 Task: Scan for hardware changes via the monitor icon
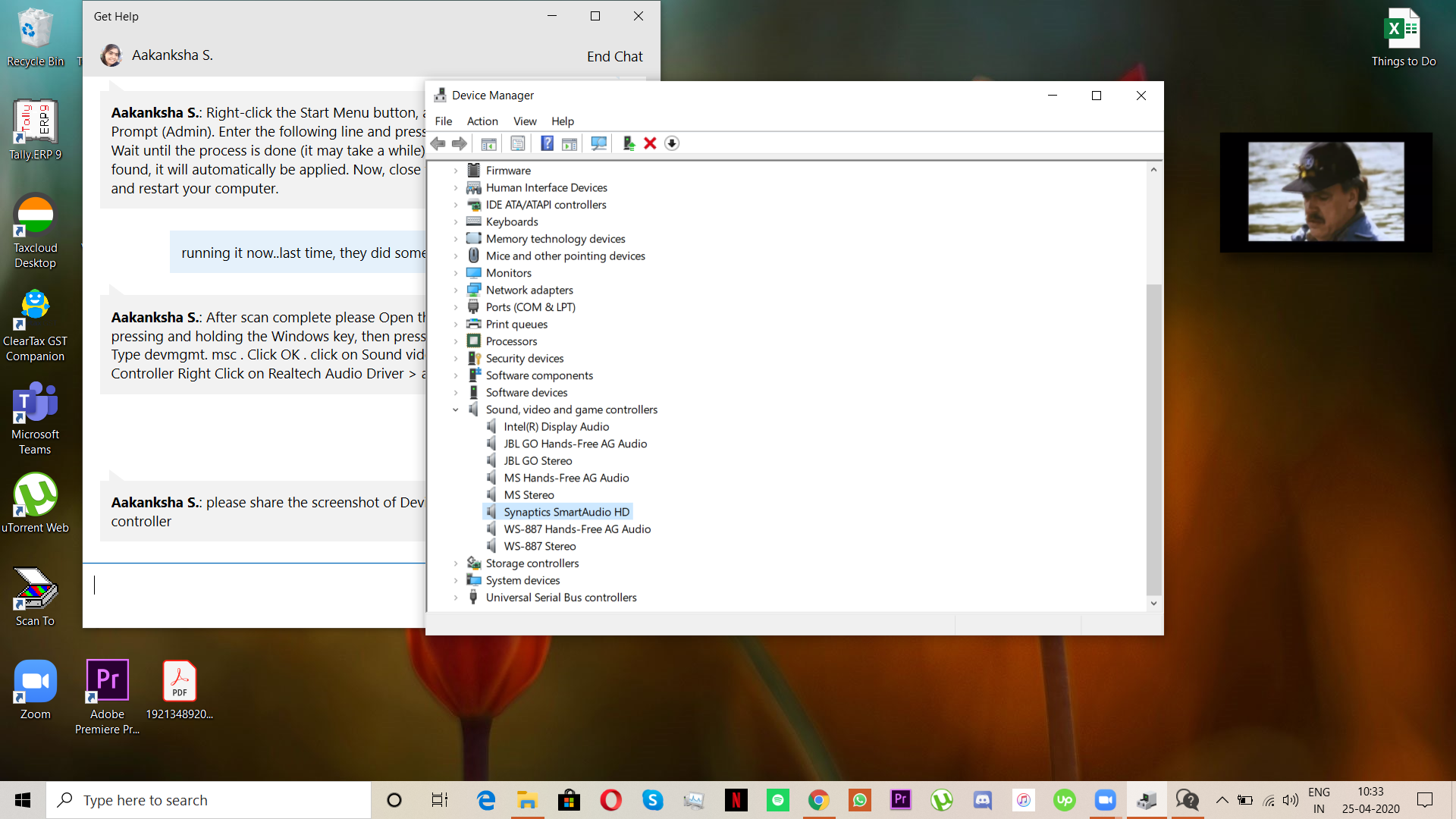(x=599, y=143)
